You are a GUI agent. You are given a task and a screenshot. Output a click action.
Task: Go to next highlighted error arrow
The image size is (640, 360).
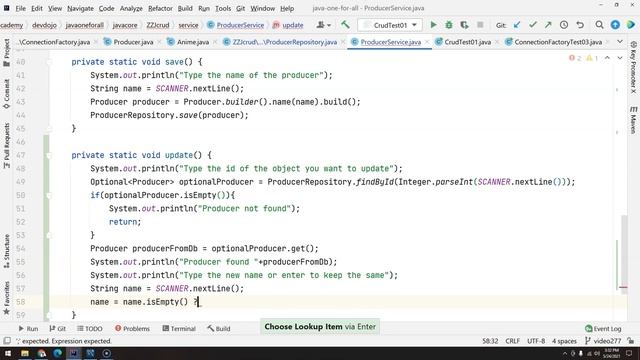[x=620, y=58]
